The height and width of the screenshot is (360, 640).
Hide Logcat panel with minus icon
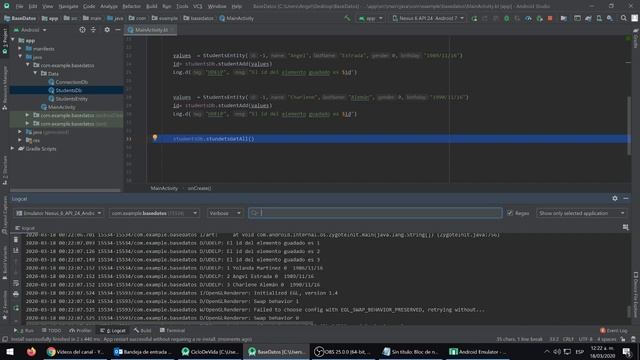[625, 198]
